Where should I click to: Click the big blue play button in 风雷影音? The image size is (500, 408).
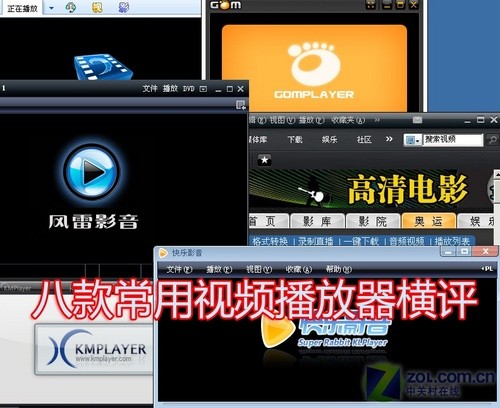click(91, 172)
